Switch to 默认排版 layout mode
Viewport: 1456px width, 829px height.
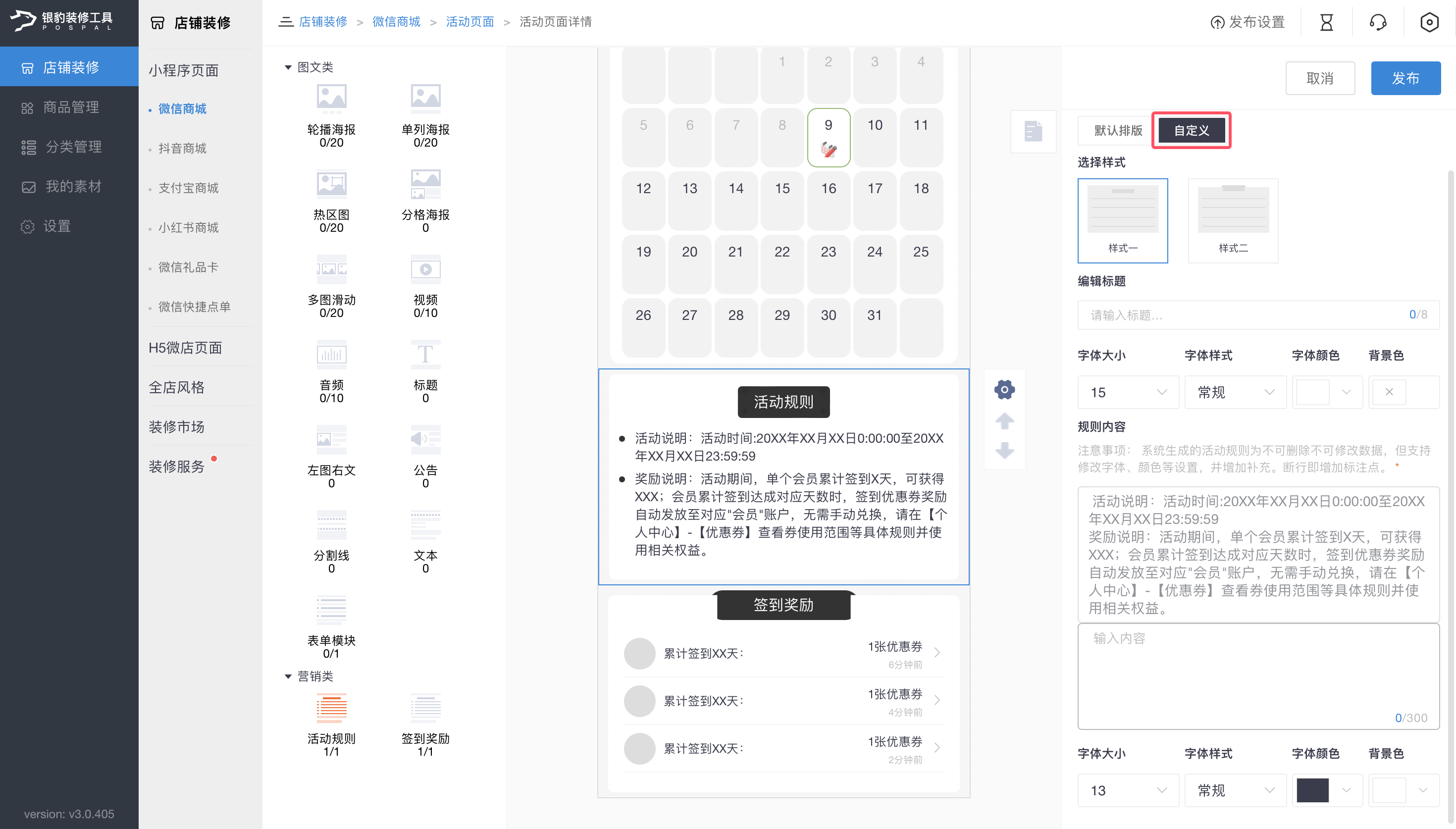[x=1117, y=130]
